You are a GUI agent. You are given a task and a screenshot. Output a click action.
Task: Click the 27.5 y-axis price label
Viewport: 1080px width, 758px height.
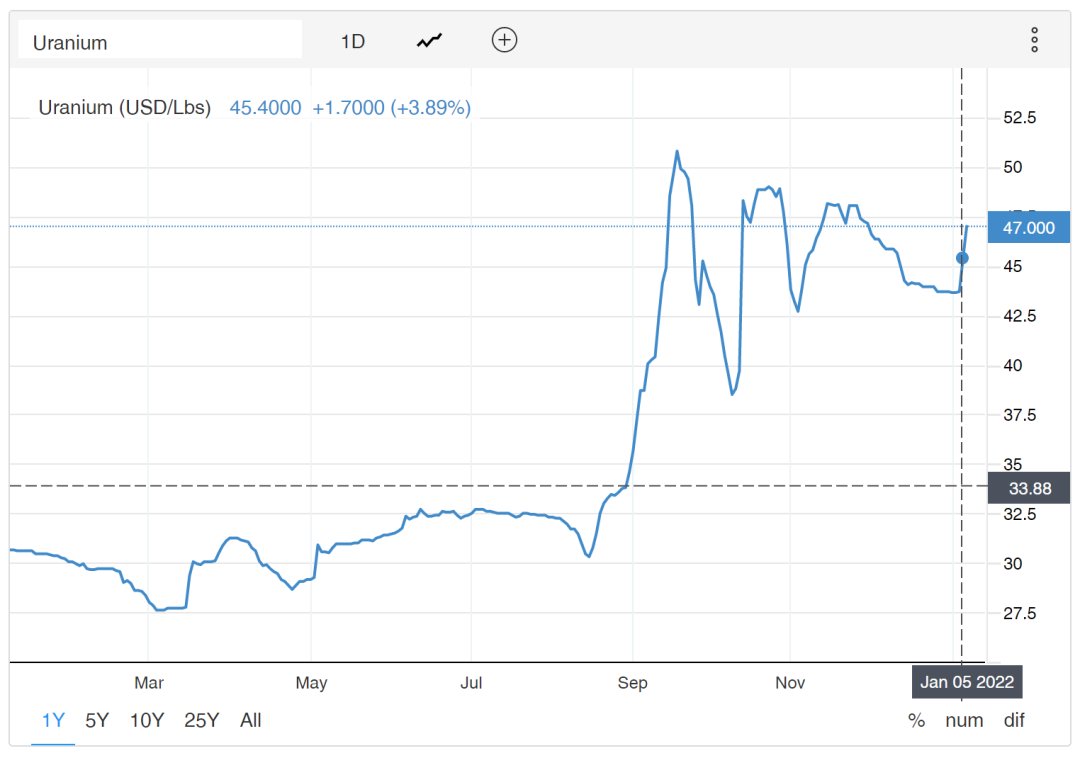(x=1019, y=613)
